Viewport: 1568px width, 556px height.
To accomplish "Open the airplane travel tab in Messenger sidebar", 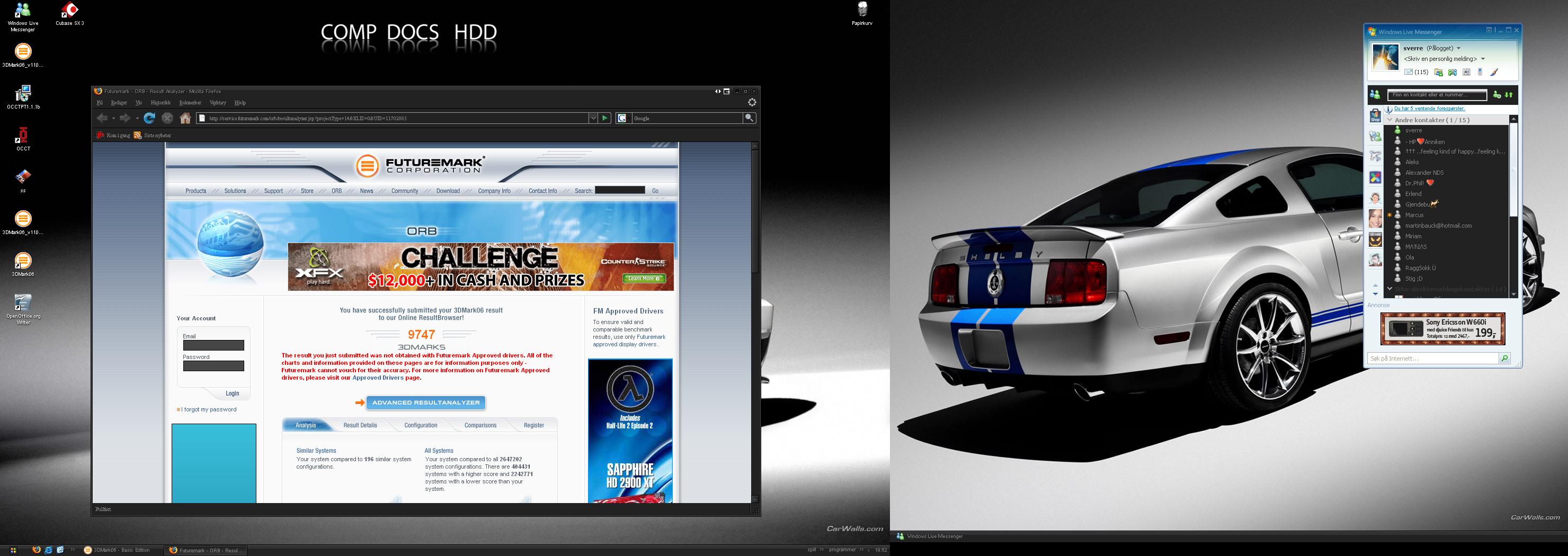I will coord(1375,156).
